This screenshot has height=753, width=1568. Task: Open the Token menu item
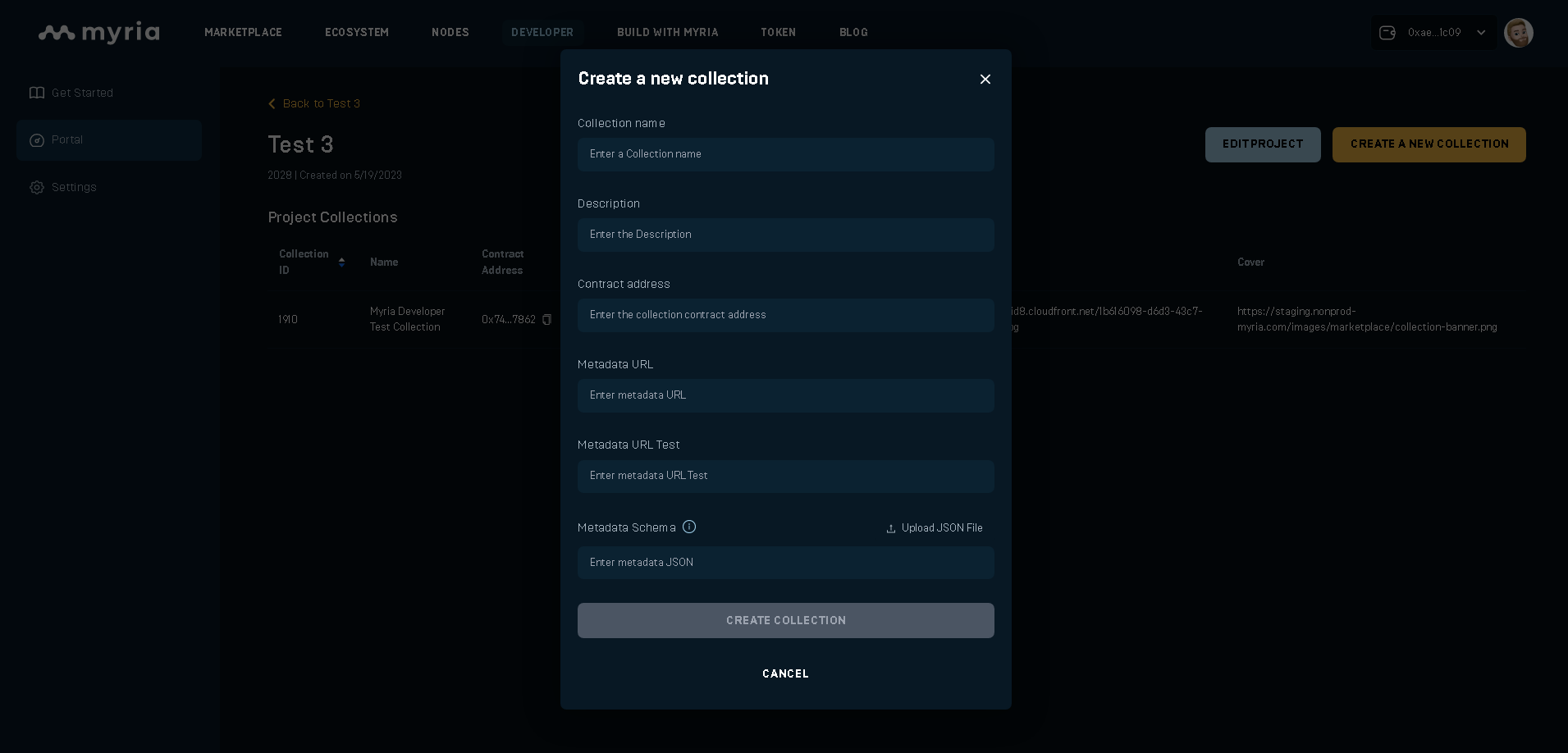[x=779, y=32]
